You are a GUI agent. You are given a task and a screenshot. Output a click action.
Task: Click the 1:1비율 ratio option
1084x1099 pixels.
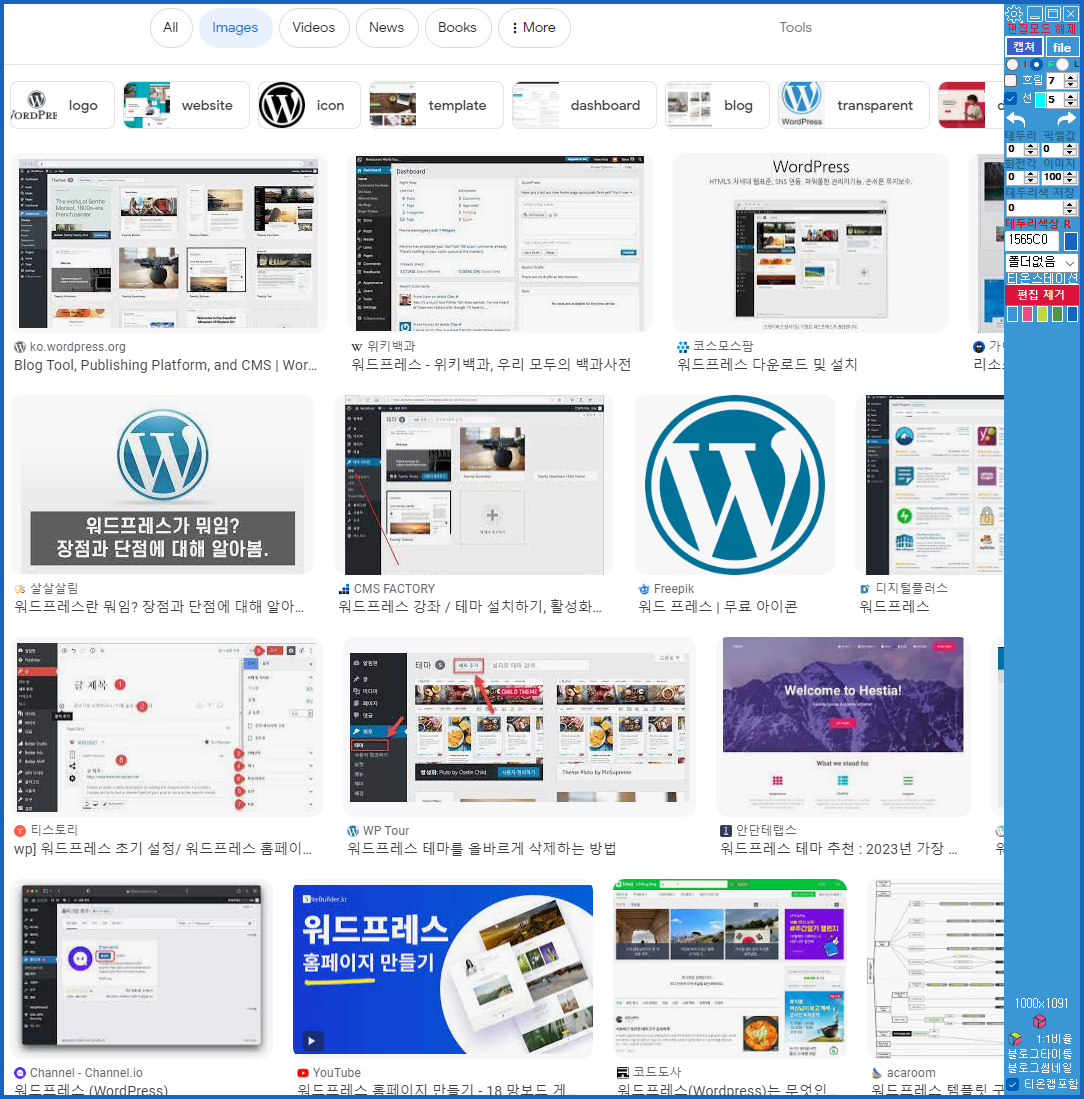1054,1039
